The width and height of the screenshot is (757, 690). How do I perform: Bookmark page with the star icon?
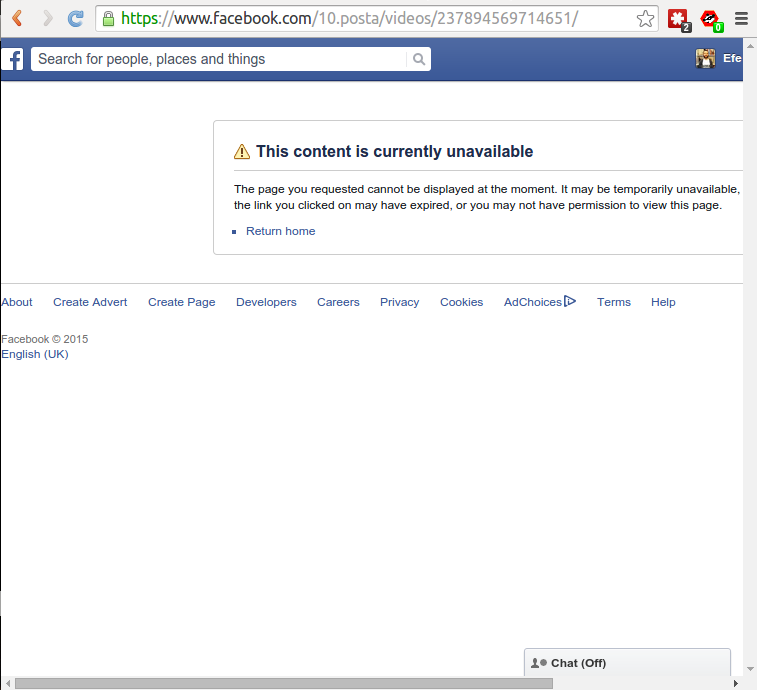click(x=645, y=19)
